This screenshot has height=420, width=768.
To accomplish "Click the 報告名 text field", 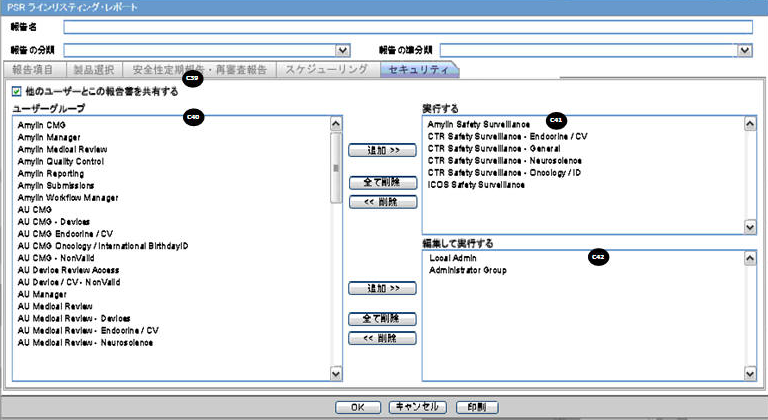I will click(x=408, y=27).
